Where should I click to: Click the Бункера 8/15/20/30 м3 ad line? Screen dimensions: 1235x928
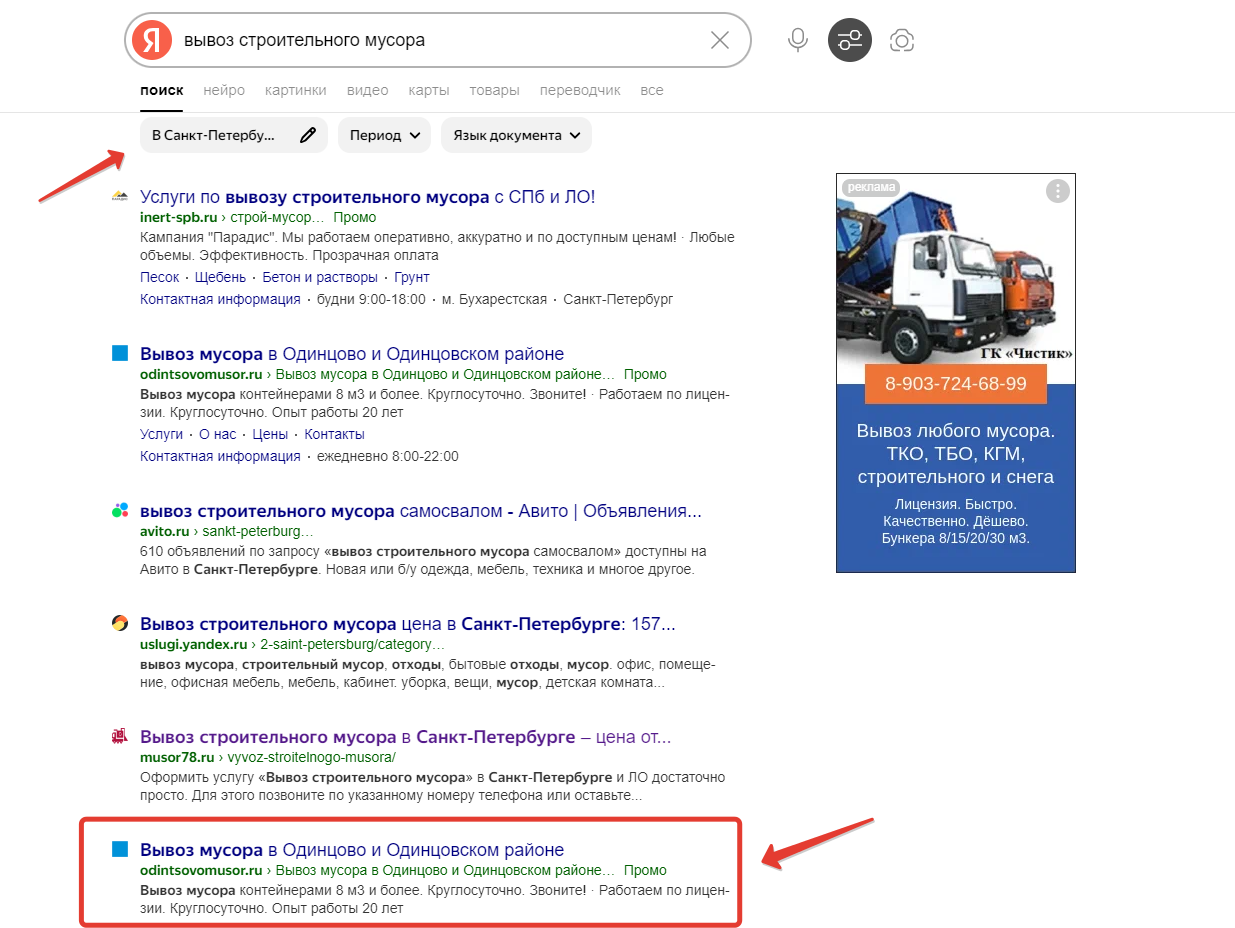(x=955, y=538)
